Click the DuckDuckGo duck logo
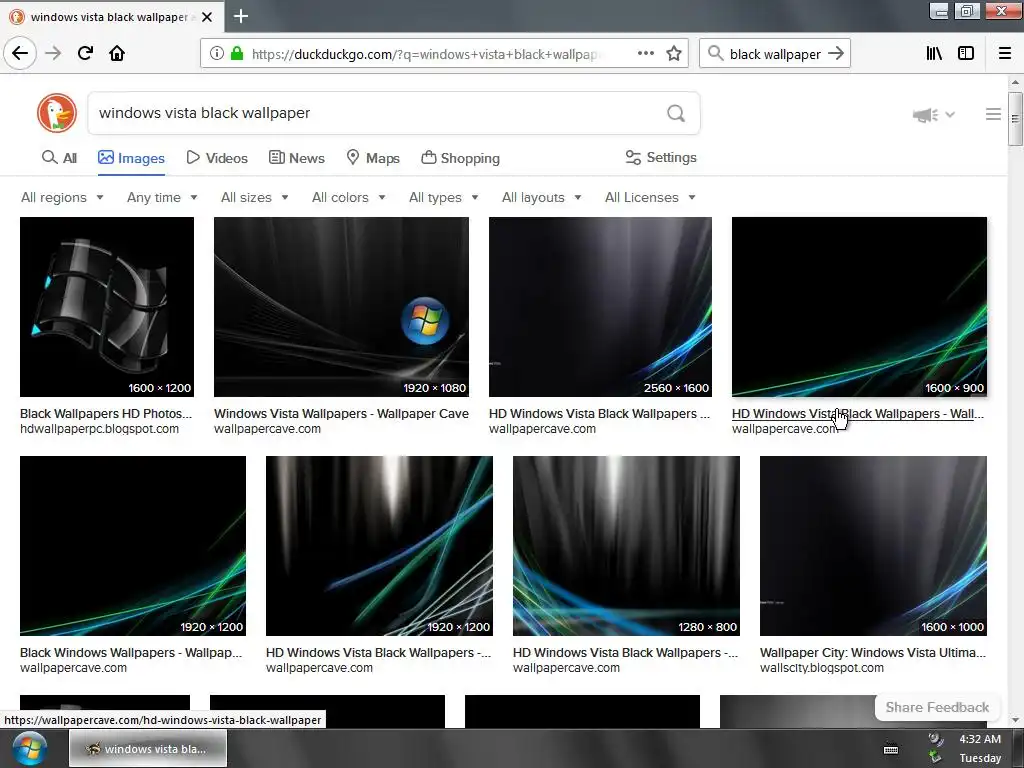 [57, 113]
